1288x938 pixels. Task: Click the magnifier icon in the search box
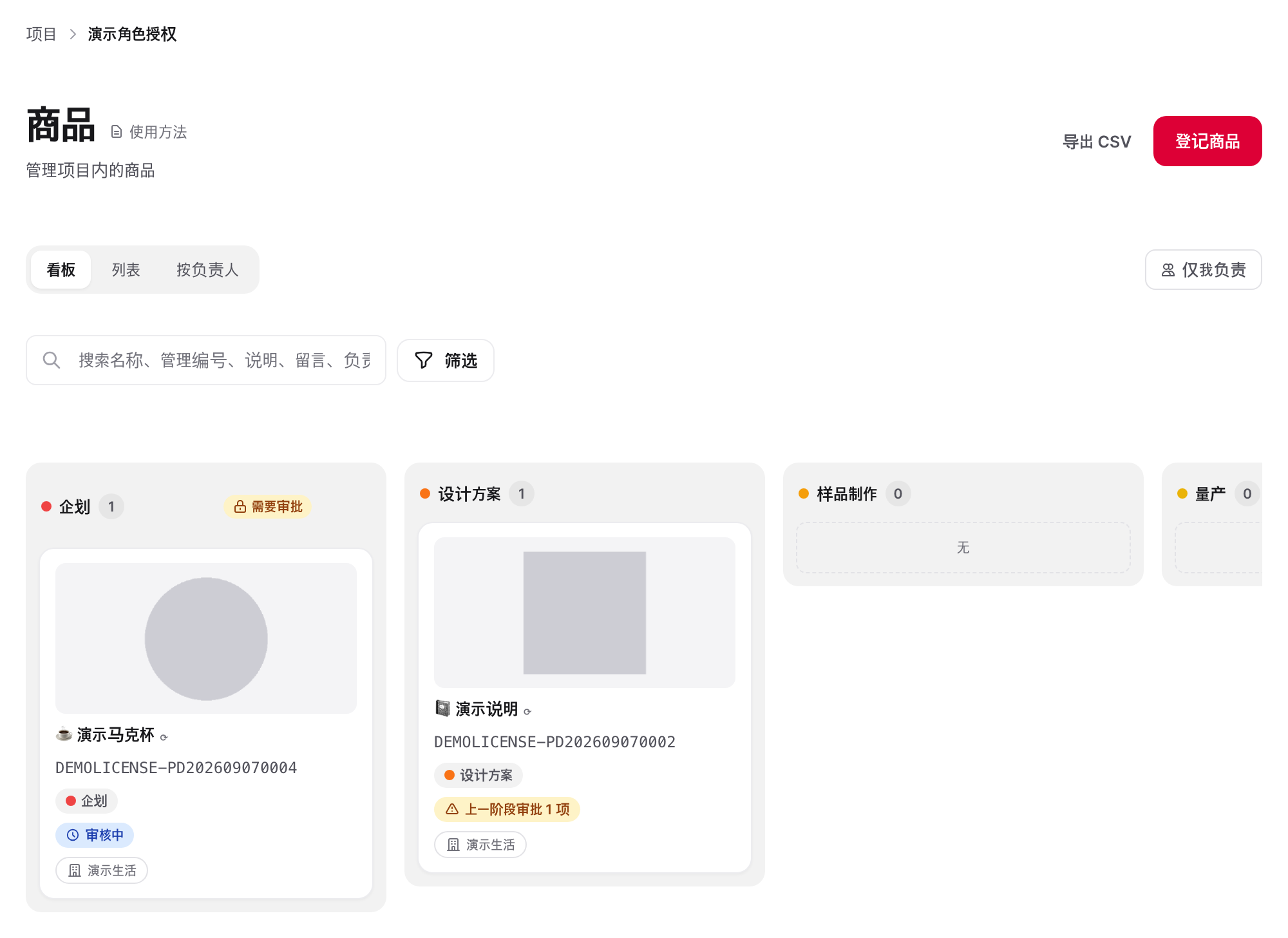tap(52, 360)
